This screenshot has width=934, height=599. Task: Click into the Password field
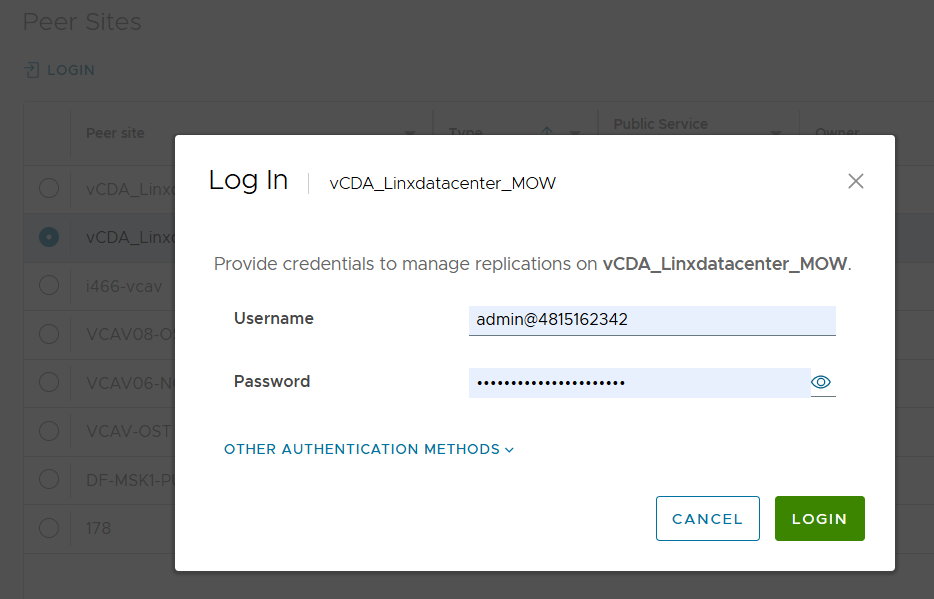tap(639, 382)
